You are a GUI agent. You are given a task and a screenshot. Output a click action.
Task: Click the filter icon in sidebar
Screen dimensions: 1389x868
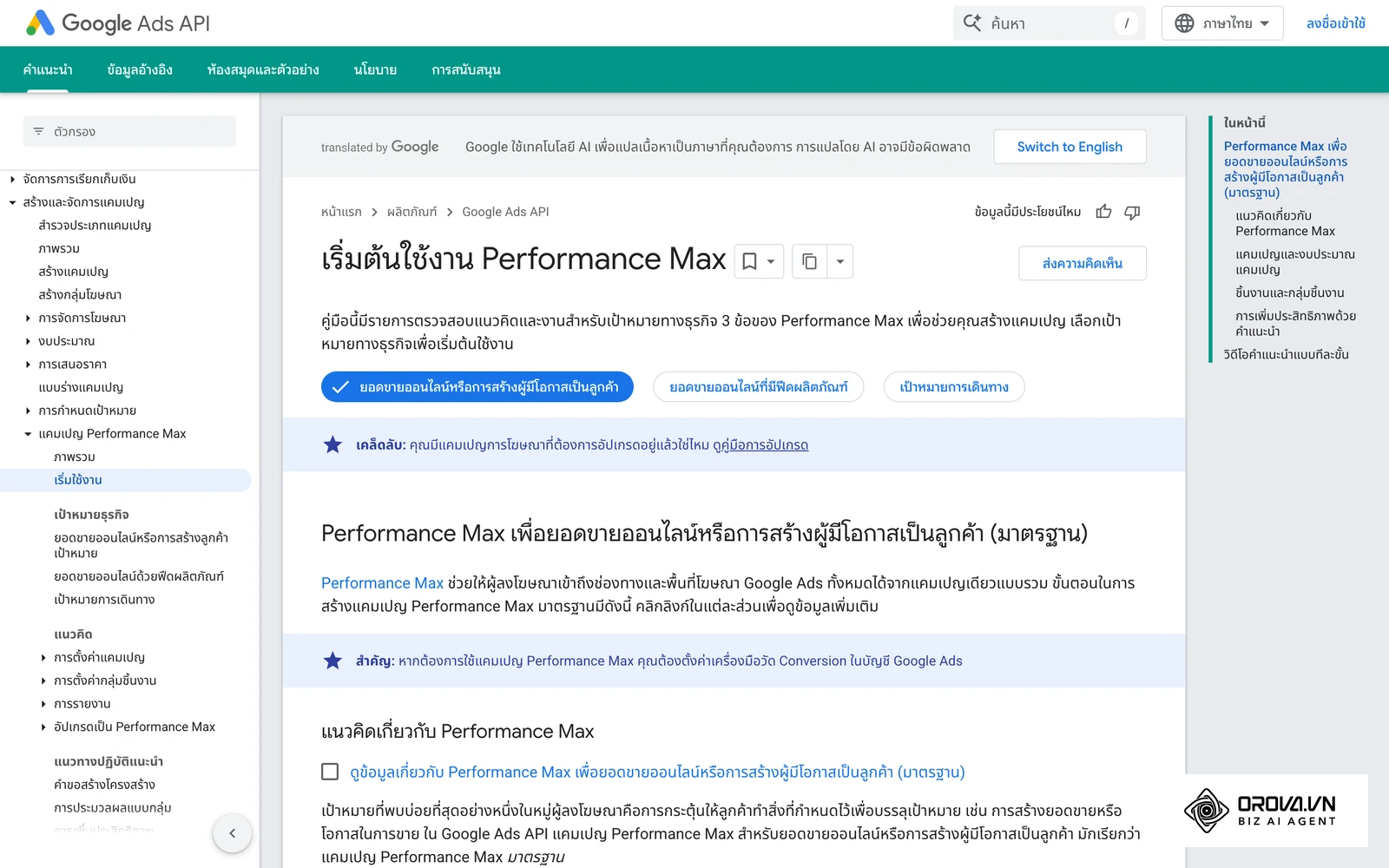pos(38,131)
